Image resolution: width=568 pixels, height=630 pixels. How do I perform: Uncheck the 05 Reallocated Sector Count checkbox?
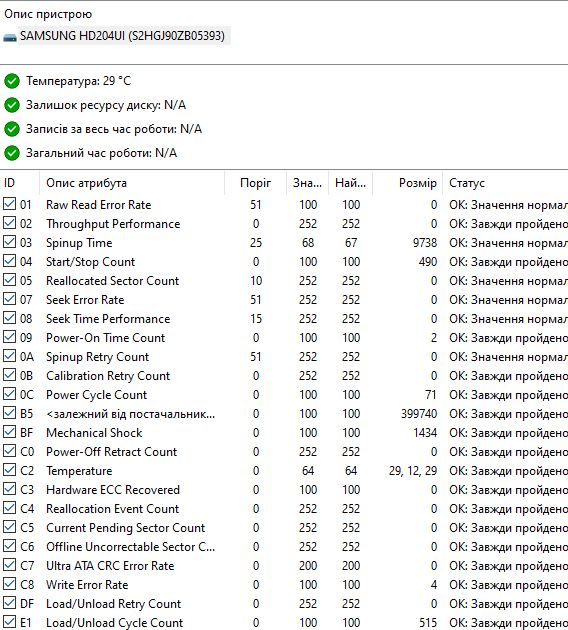pos(10,280)
